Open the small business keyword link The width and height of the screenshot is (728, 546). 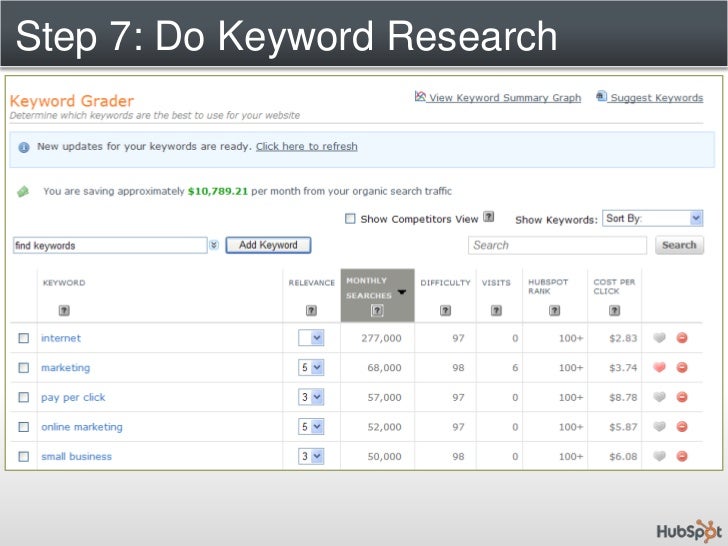coord(76,457)
